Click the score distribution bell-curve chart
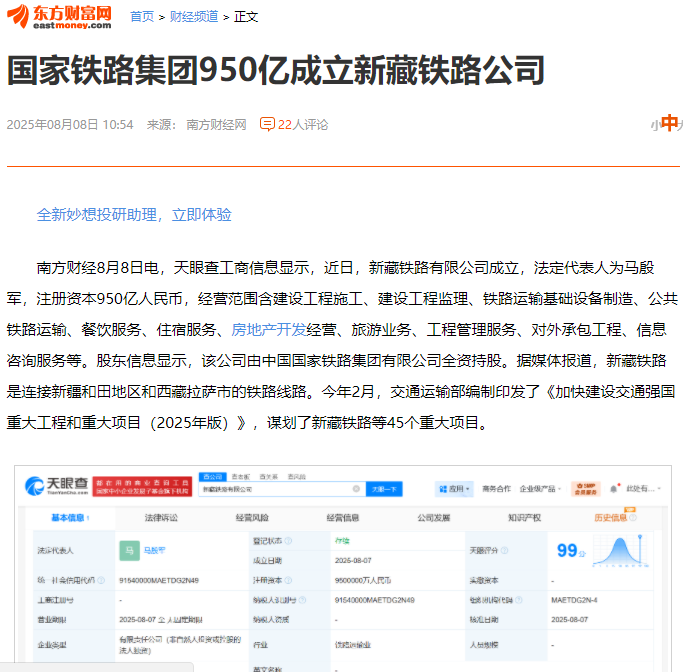Image resolution: width=683 pixels, height=672 pixels. (x=621, y=550)
